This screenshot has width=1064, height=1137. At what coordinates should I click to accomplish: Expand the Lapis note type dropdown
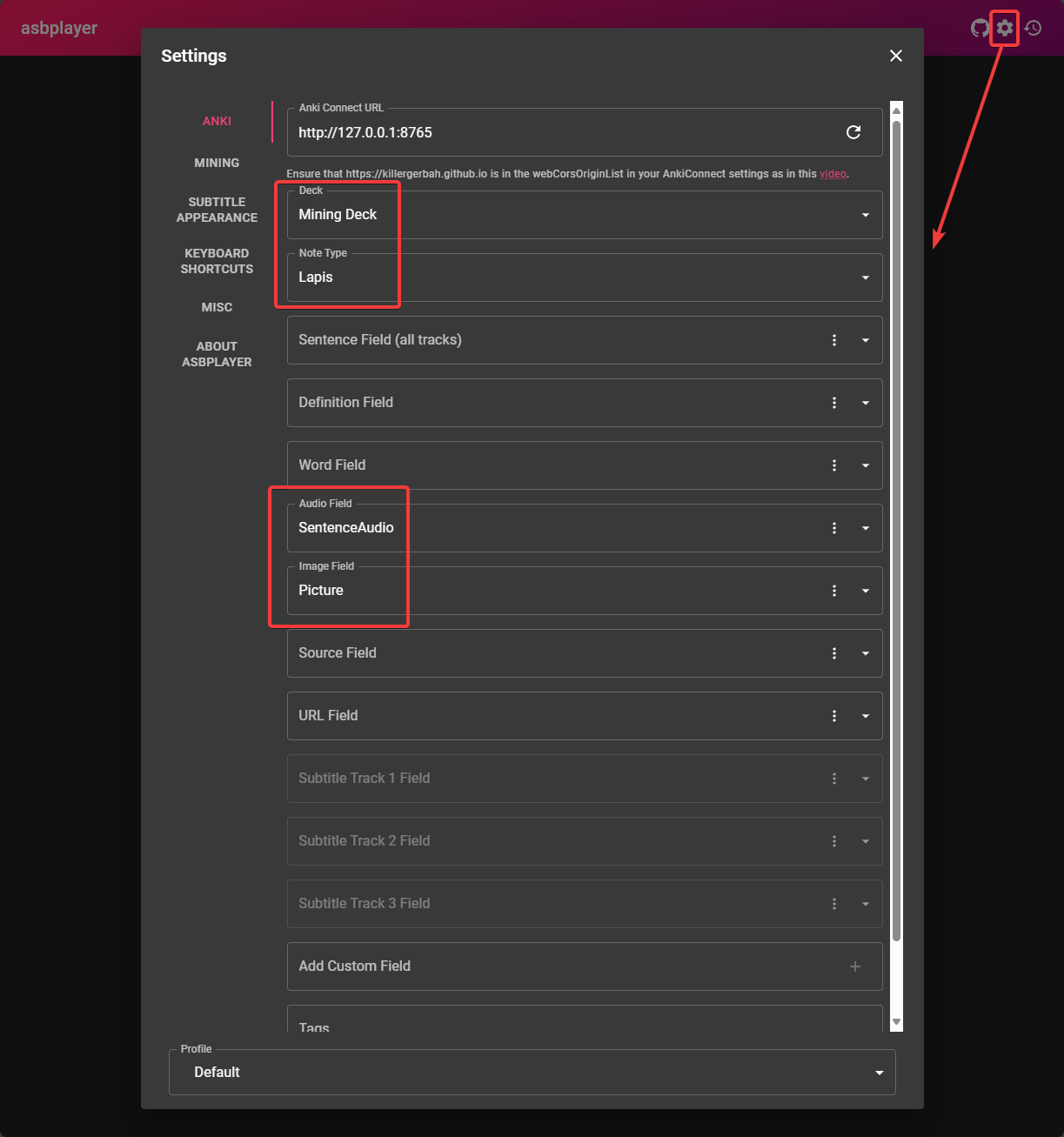(865, 278)
